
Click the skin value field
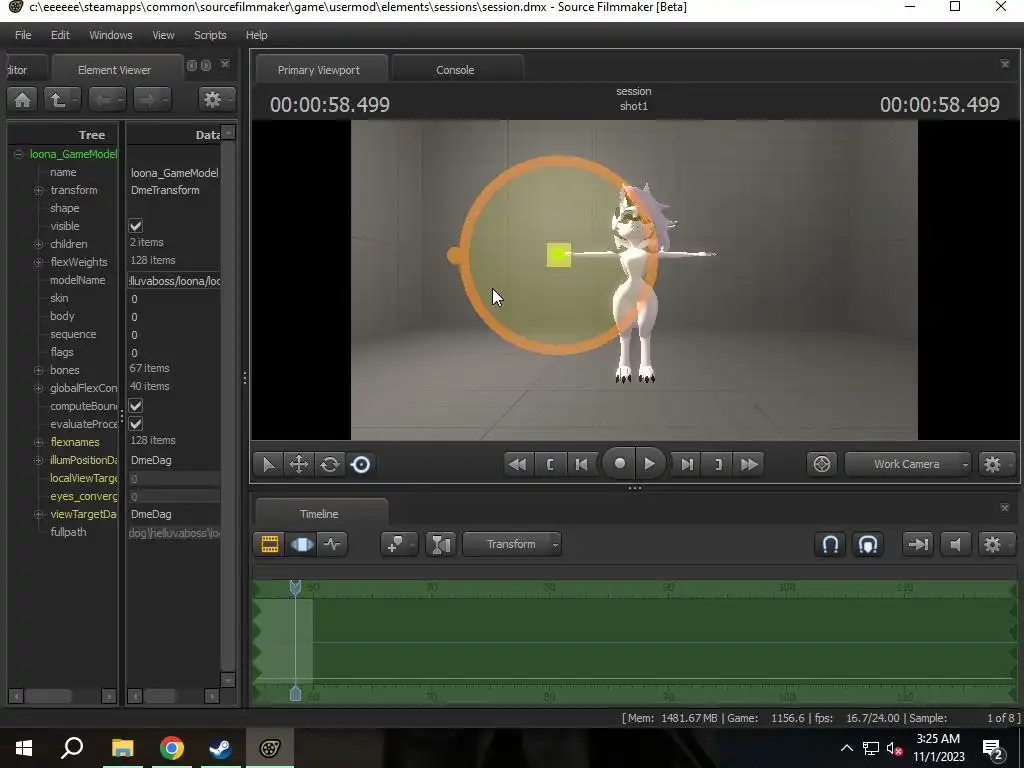174,299
